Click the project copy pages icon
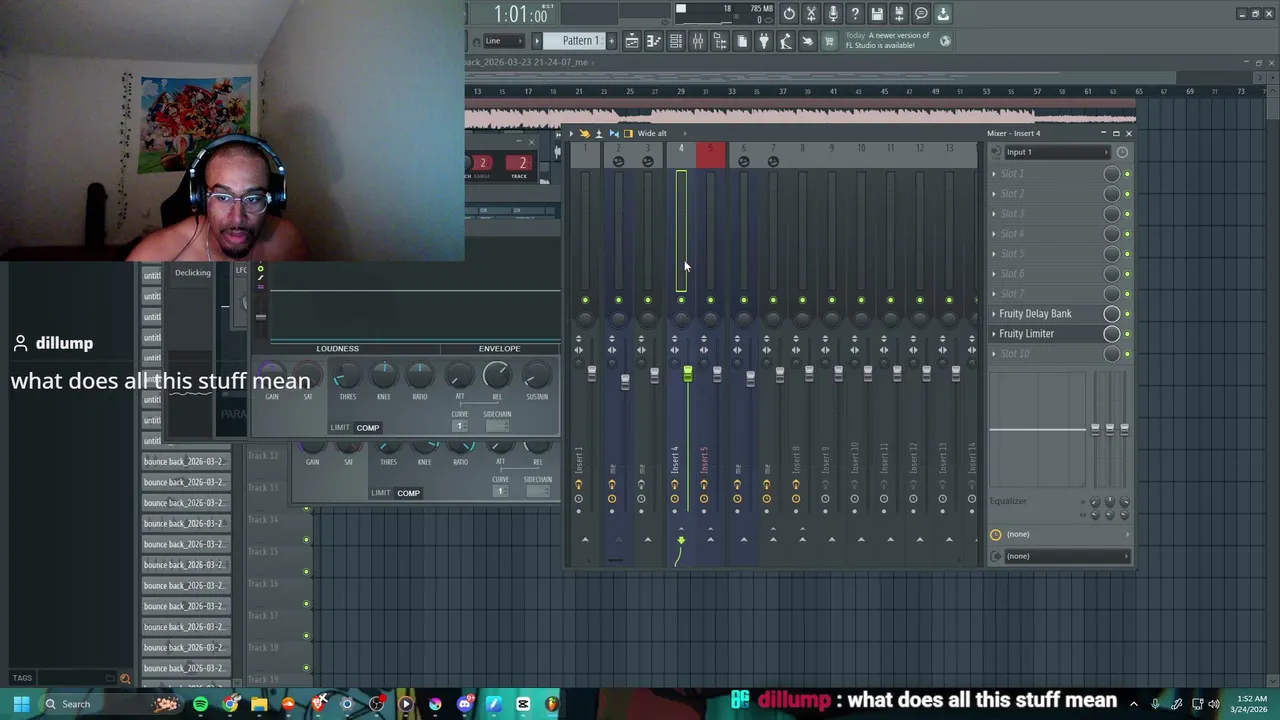1280x720 pixels. point(742,41)
